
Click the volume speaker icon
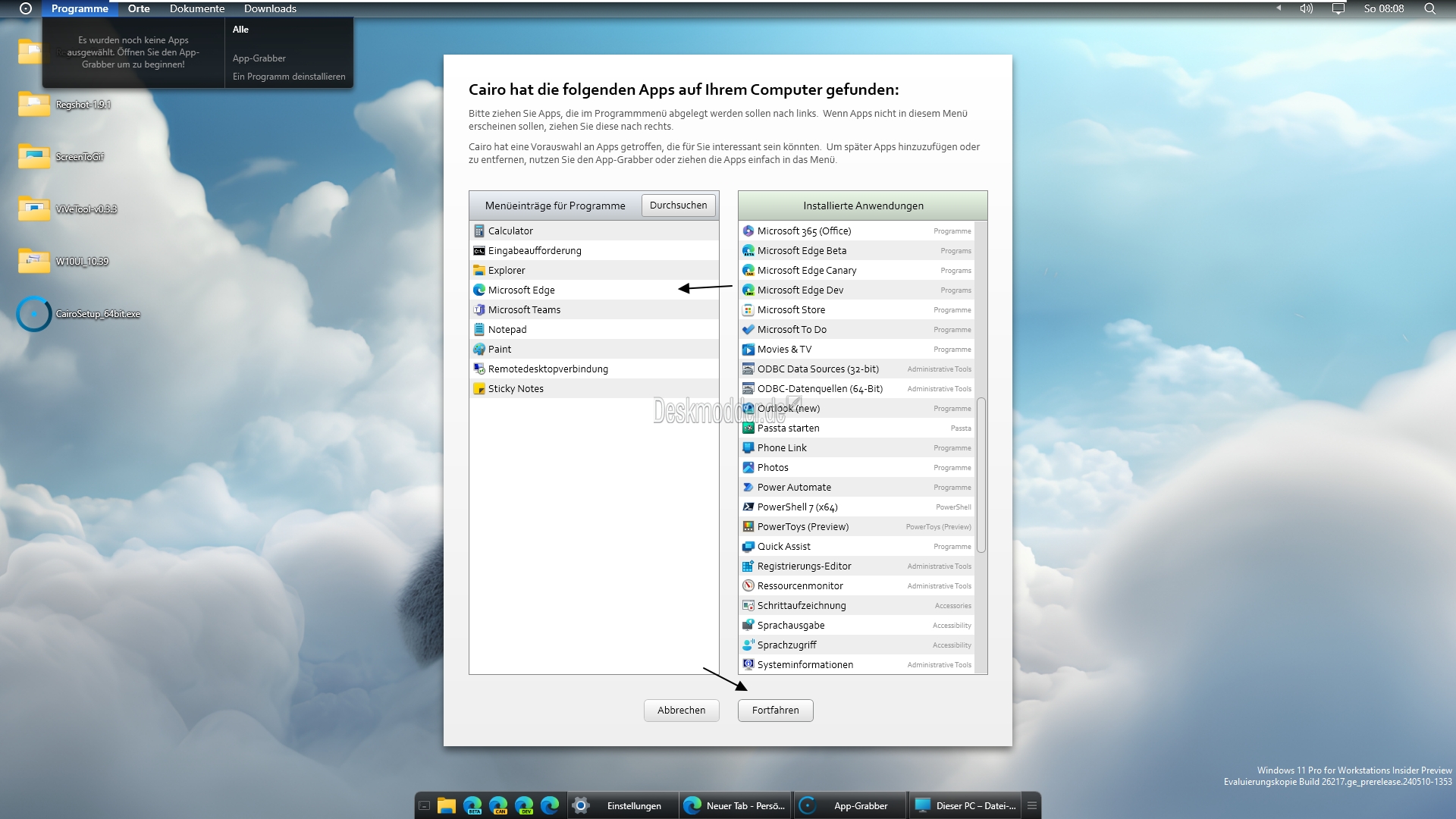pos(1306,8)
